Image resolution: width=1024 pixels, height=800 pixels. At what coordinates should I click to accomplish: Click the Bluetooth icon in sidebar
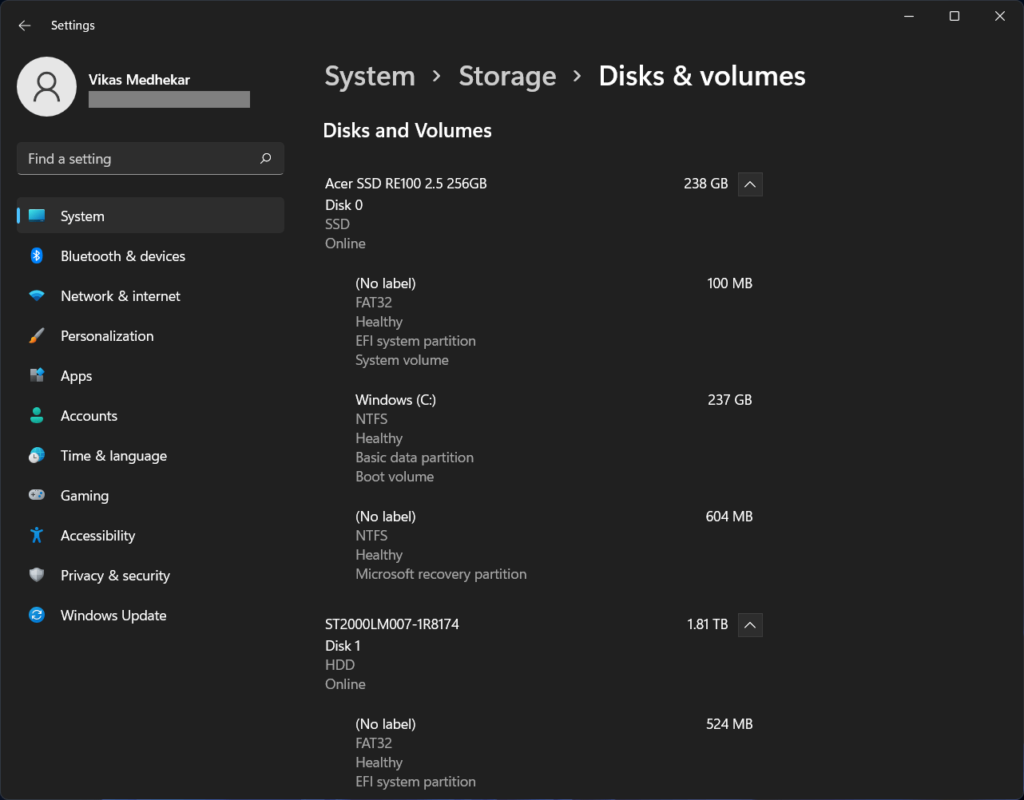37,256
